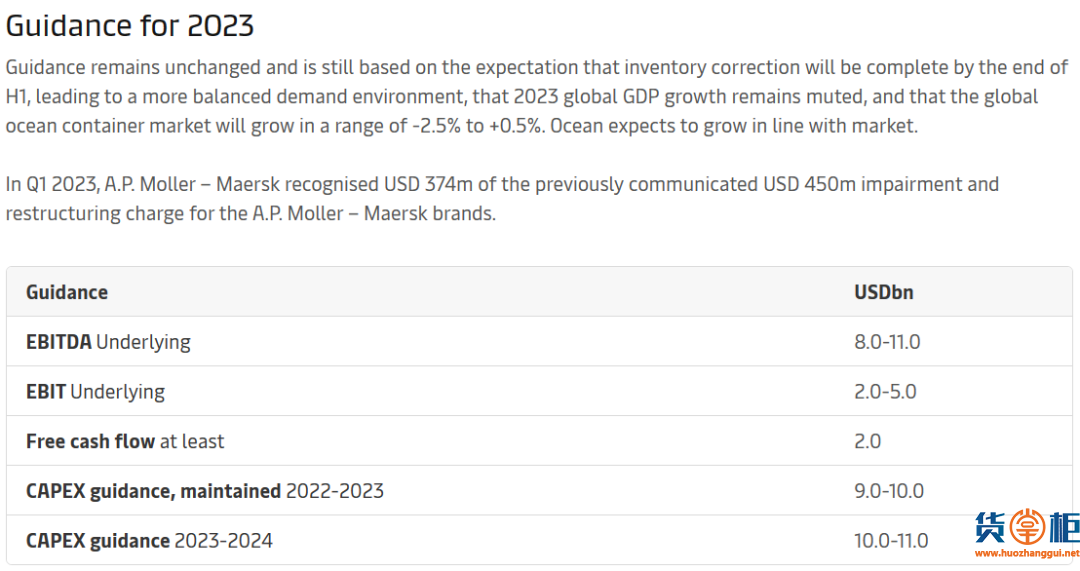The image size is (1080, 571).
Task: Open the www.huozhanggui.net watermark link
Action: pyautogui.click(x=1026, y=552)
